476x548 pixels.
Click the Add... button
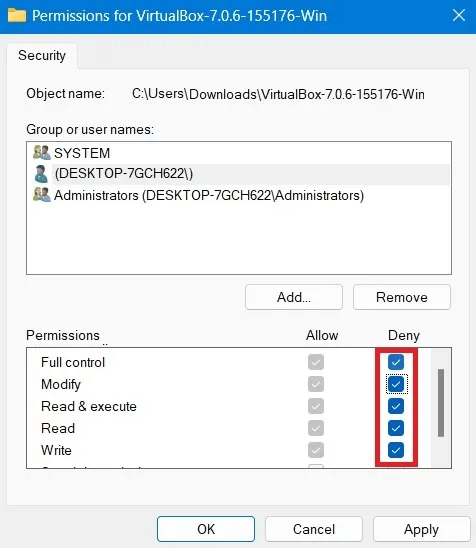(x=294, y=297)
